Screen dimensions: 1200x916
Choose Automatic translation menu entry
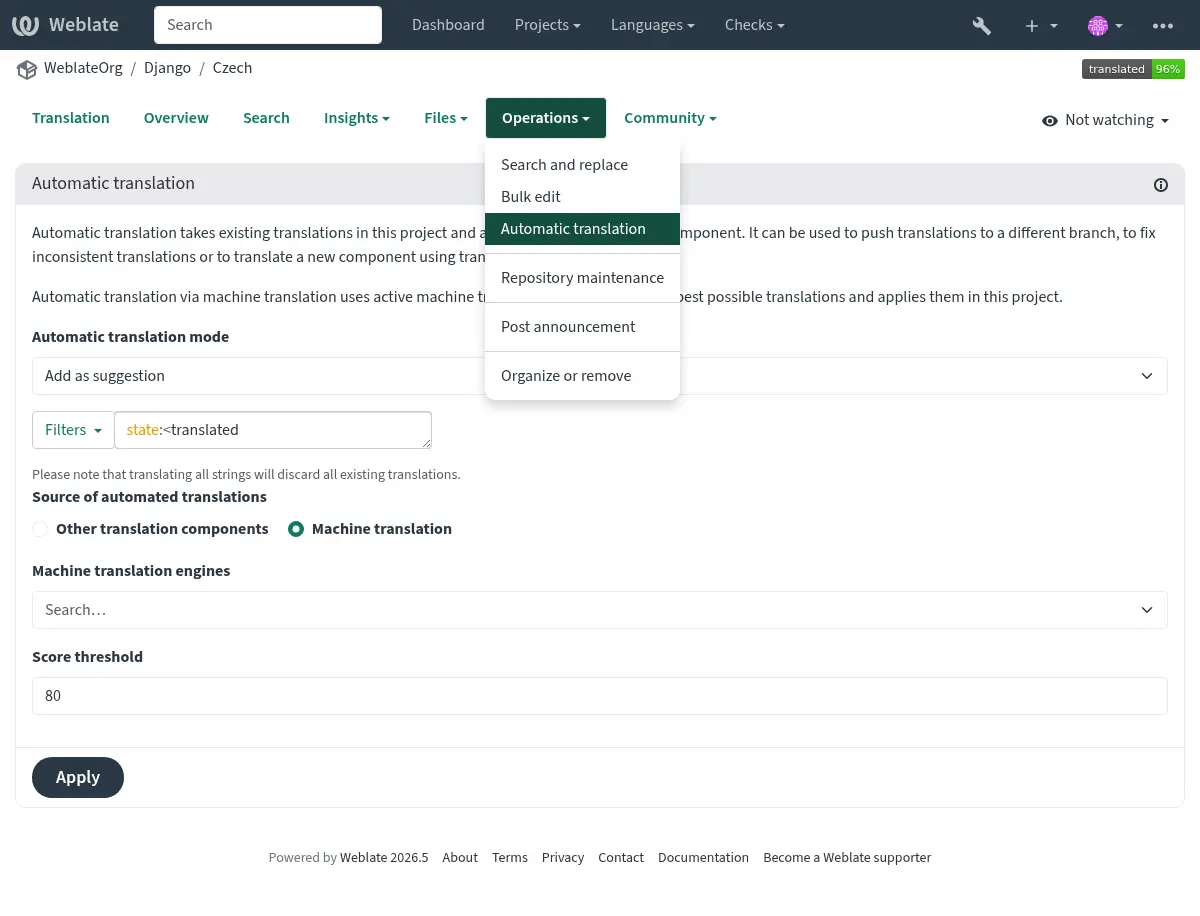(582, 229)
